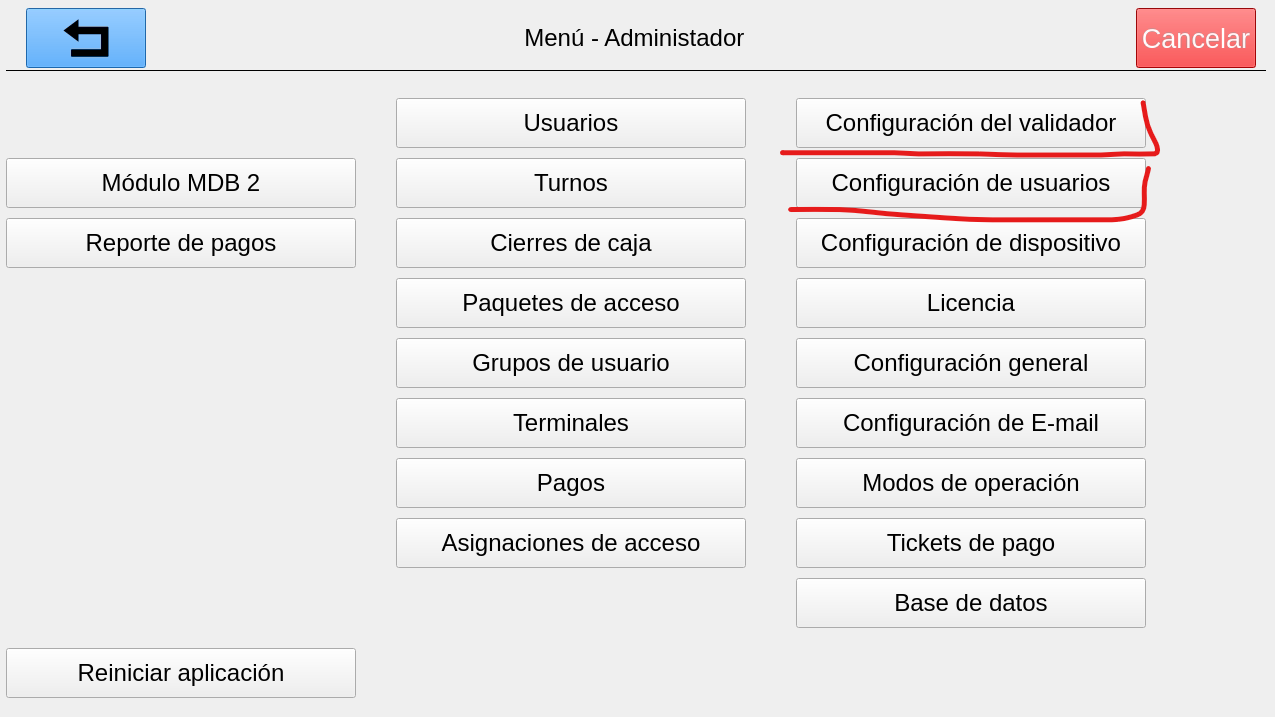Open Paquetes de acceso
The width and height of the screenshot is (1275, 717).
(570, 303)
